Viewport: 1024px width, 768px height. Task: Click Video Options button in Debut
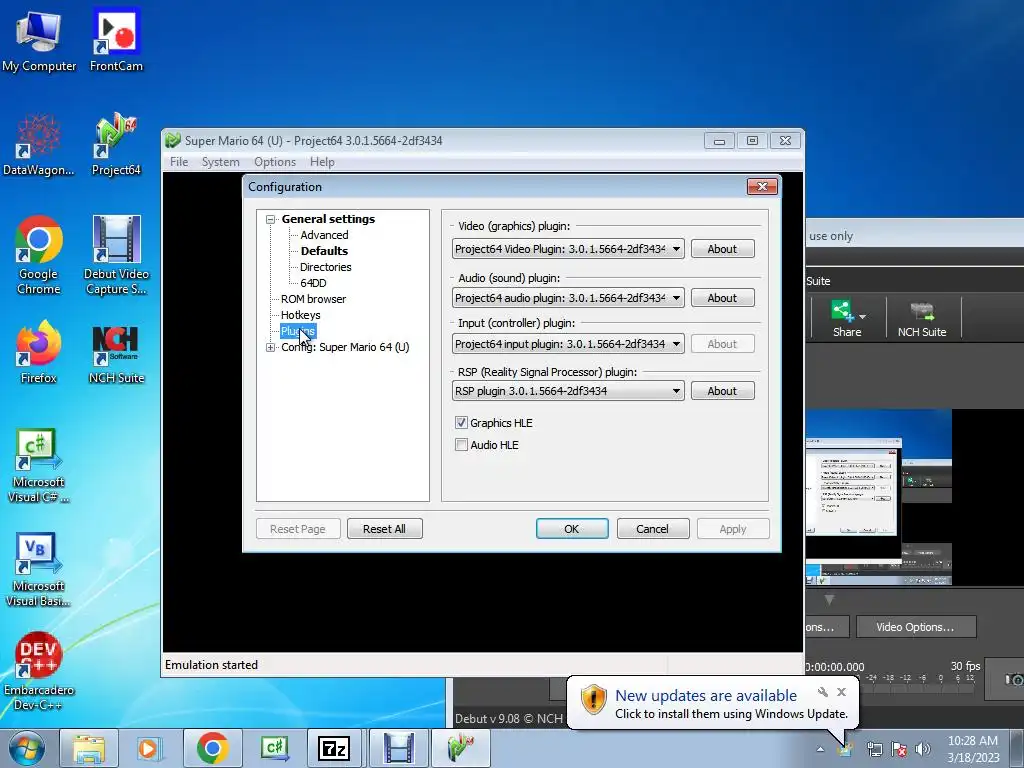pyautogui.click(x=916, y=626)
